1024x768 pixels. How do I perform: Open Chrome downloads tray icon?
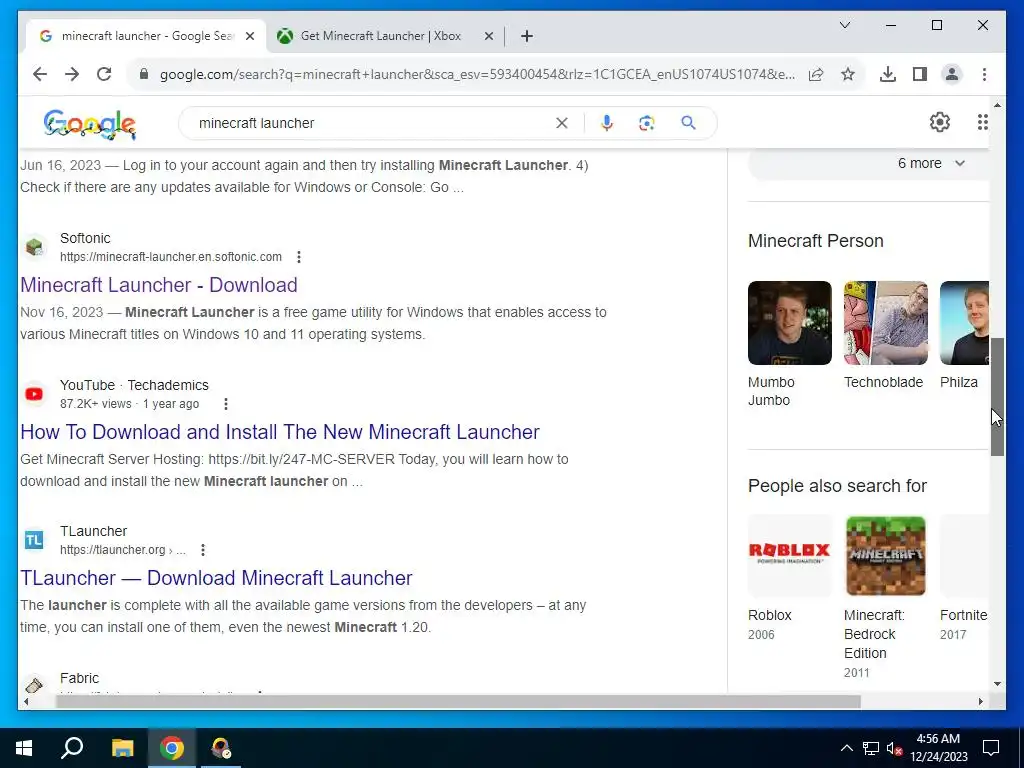pos(888,74)
